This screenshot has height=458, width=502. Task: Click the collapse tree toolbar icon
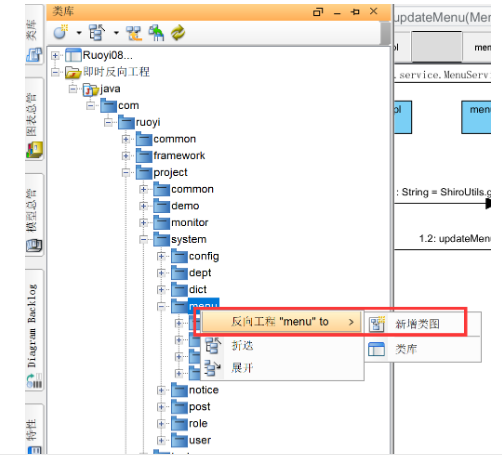click(97, 32)
